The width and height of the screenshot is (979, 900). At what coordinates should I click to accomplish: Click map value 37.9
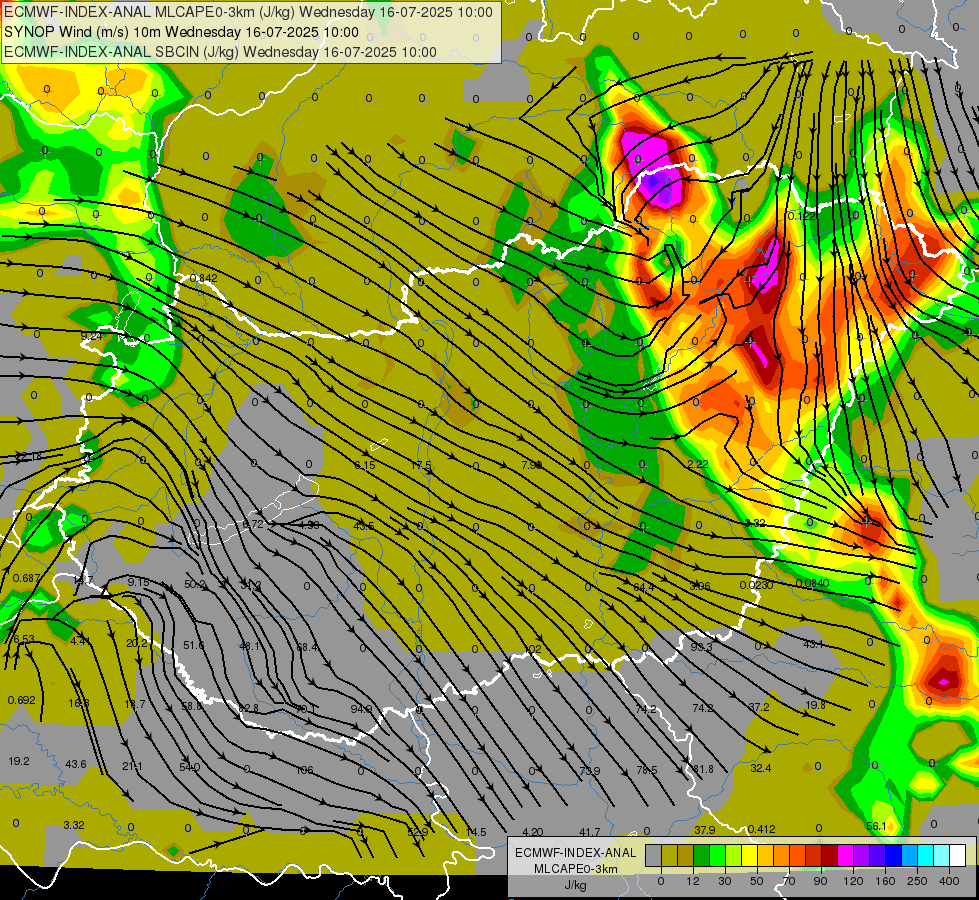(705, 830)
